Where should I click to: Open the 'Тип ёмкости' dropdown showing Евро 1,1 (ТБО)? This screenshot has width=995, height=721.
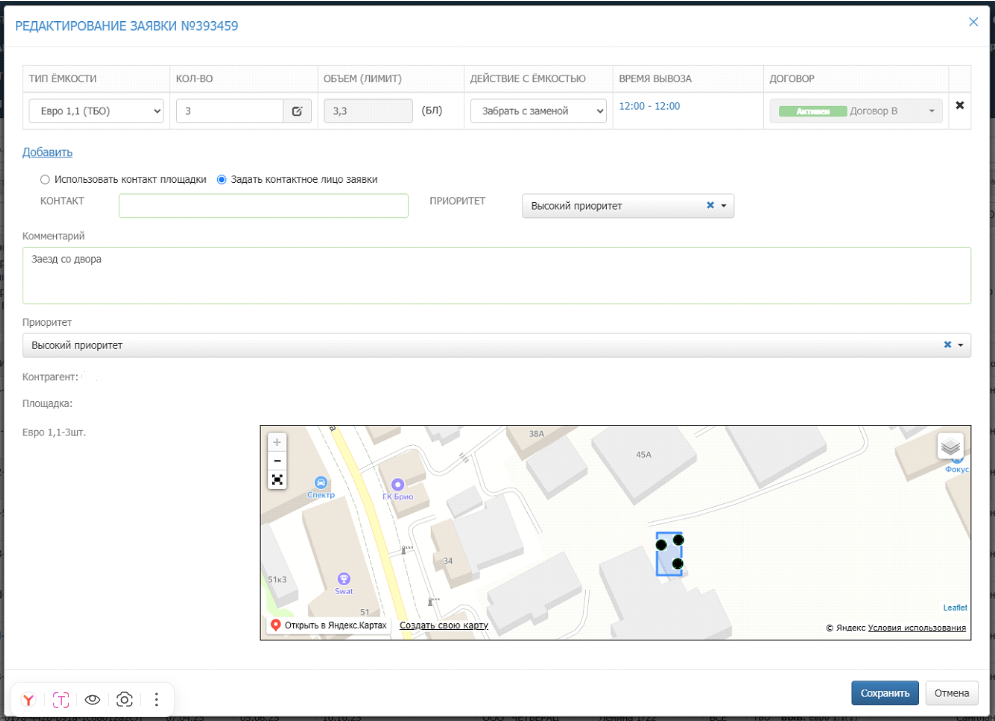click(x=95, y=111)
